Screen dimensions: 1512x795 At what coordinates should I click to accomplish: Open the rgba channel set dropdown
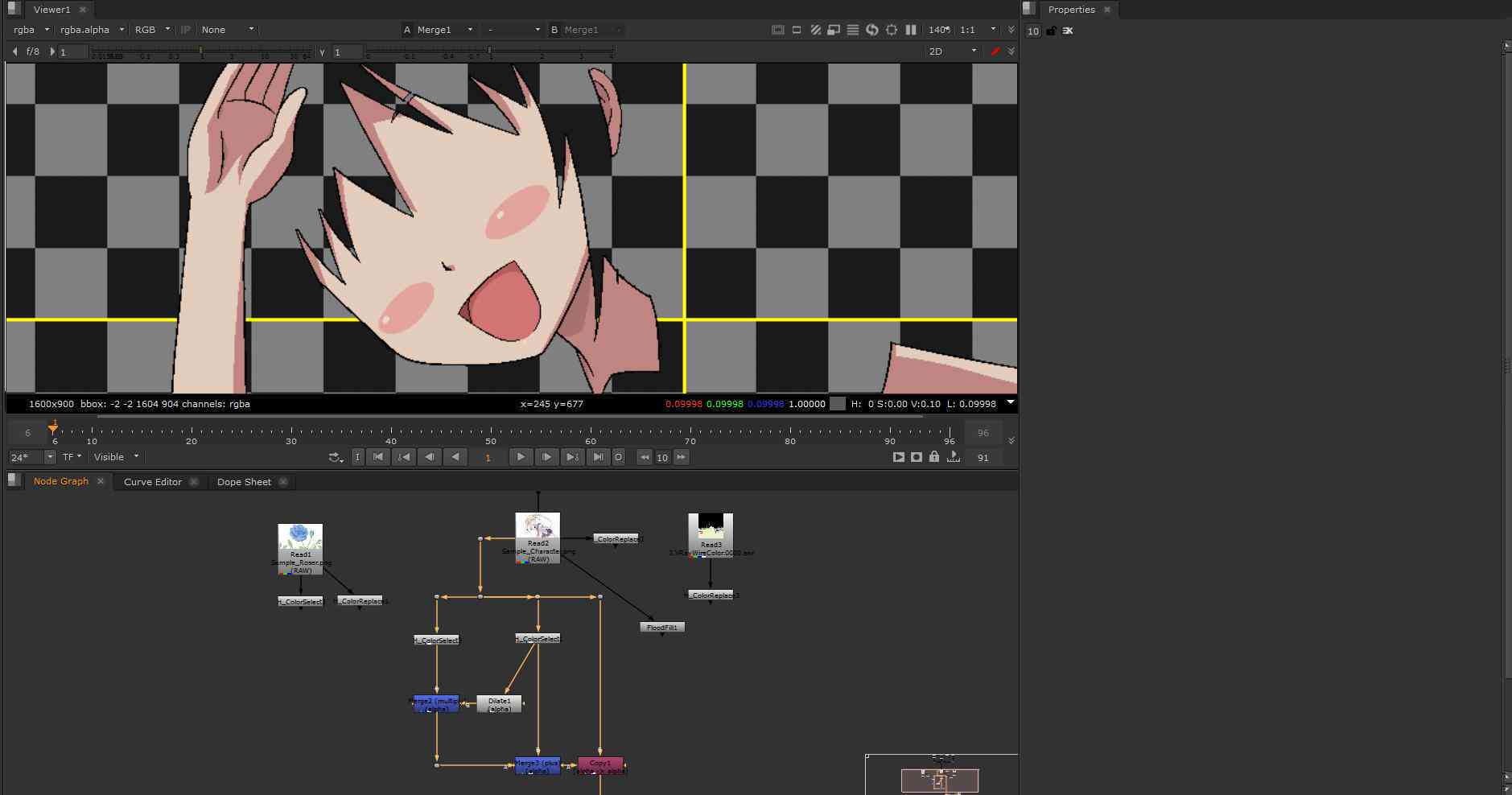[x=31, y=30]
